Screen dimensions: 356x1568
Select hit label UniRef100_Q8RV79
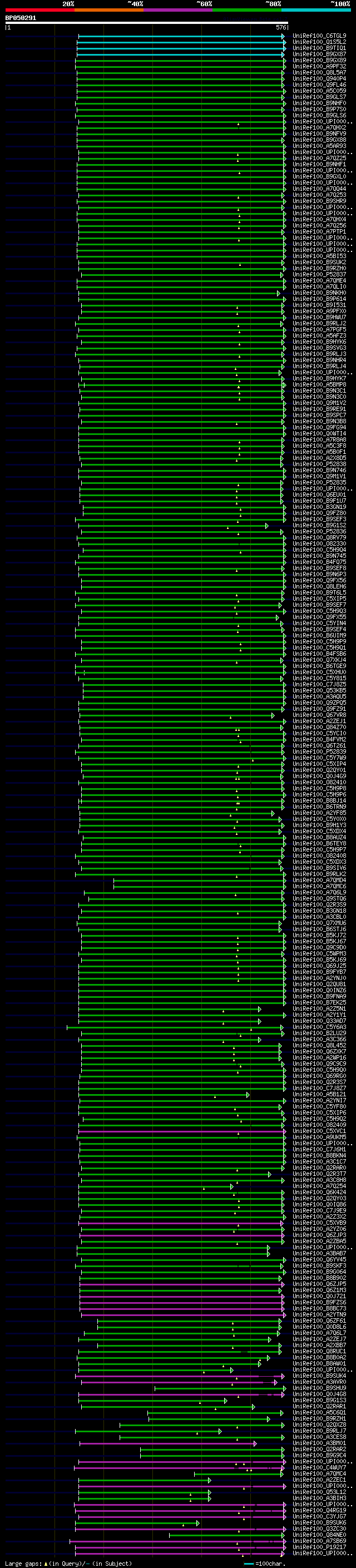[x=319, y=537]
